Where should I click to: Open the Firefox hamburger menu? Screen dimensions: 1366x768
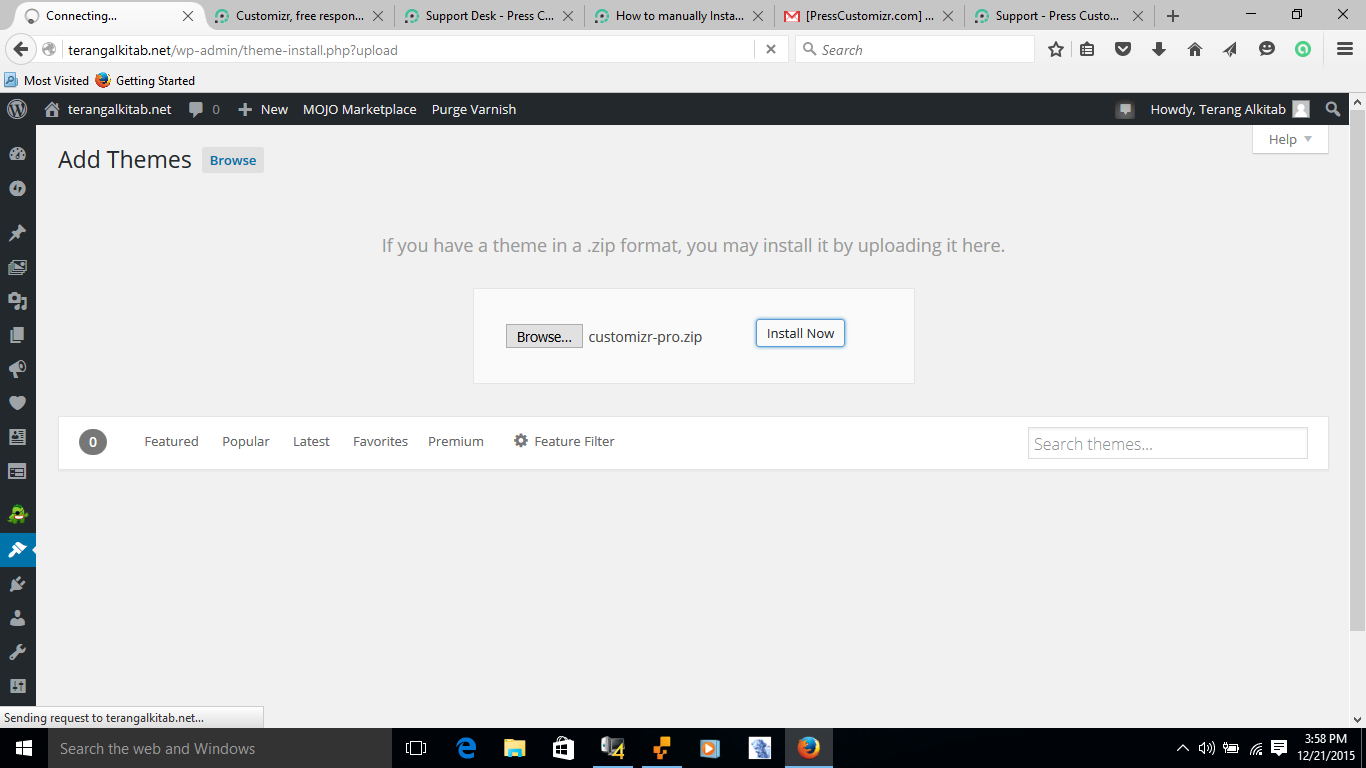[1345, 50]
